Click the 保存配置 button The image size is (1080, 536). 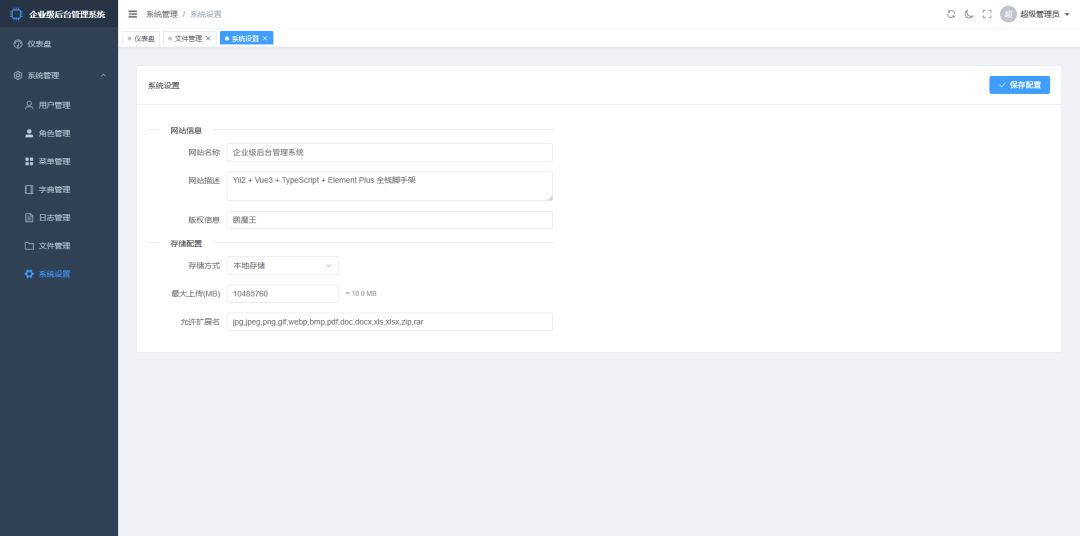click(1019, 85)
